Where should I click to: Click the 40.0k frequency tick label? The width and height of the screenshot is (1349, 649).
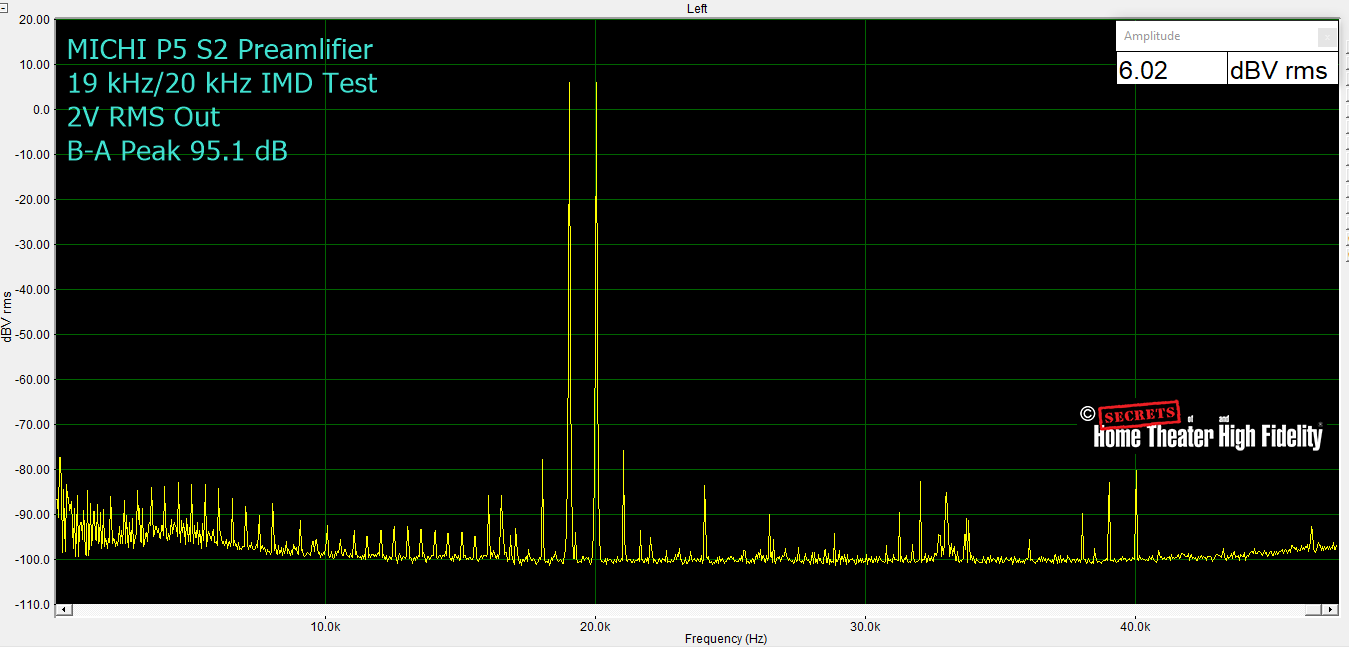coord(1135,627)
